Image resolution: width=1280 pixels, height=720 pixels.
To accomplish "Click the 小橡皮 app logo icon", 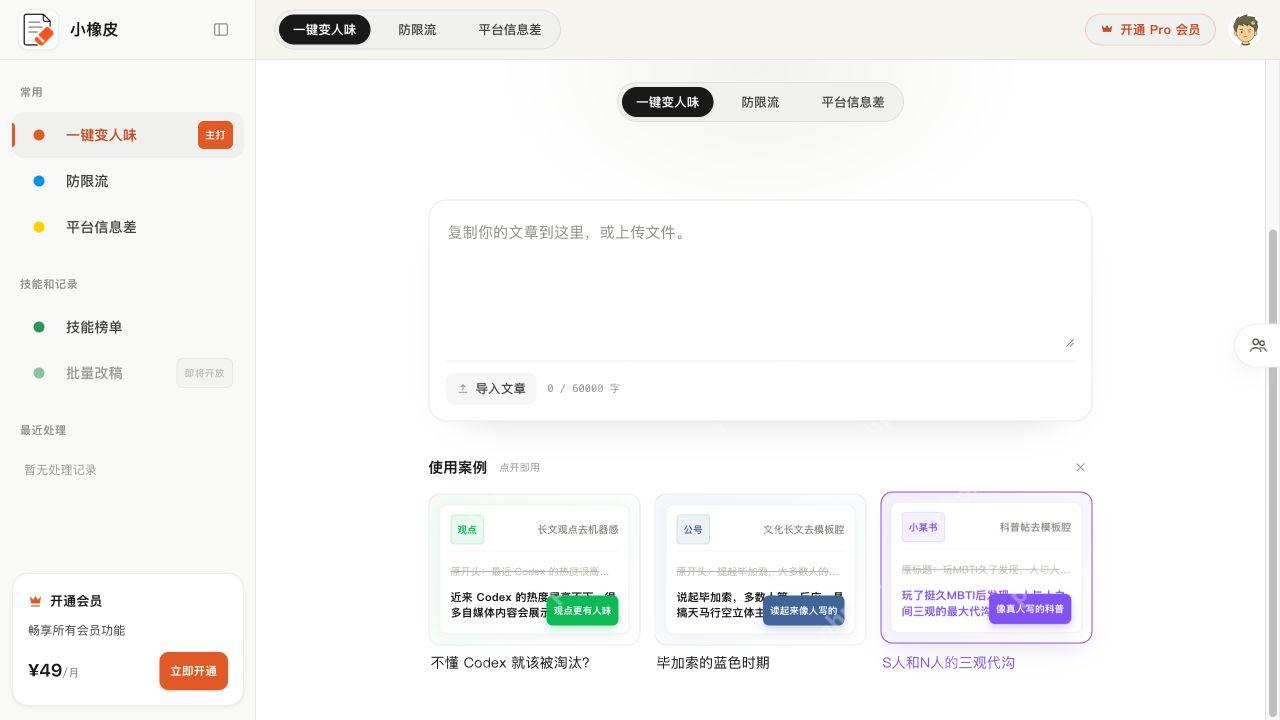I will (x=39, y=30).
